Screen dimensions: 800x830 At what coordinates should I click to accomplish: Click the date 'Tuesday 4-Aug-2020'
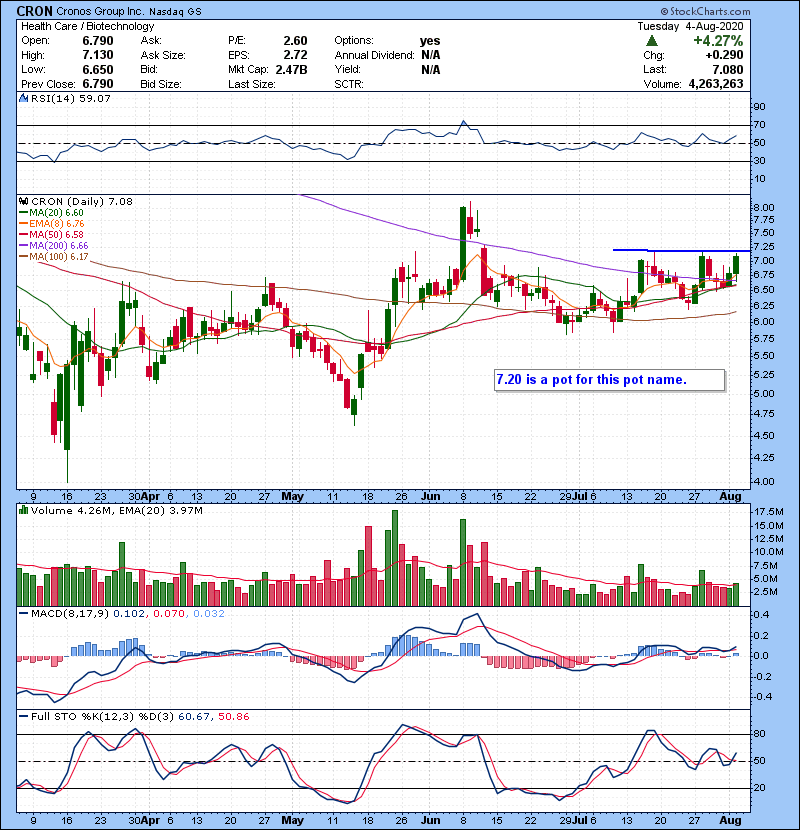pyautogui.click(x=690, y=26)
